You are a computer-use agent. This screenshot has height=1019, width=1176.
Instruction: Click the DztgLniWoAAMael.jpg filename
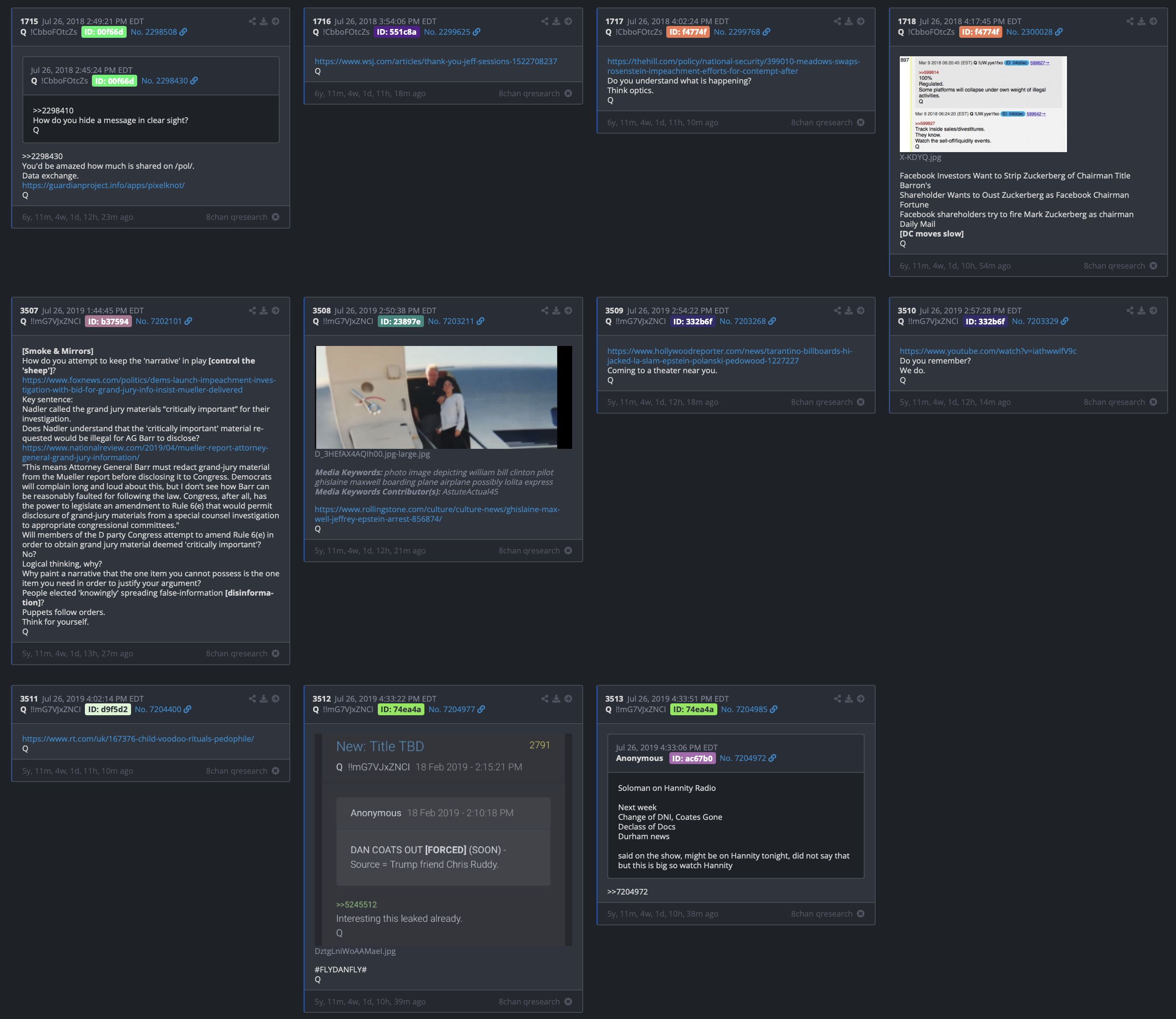tap(355, 951)
